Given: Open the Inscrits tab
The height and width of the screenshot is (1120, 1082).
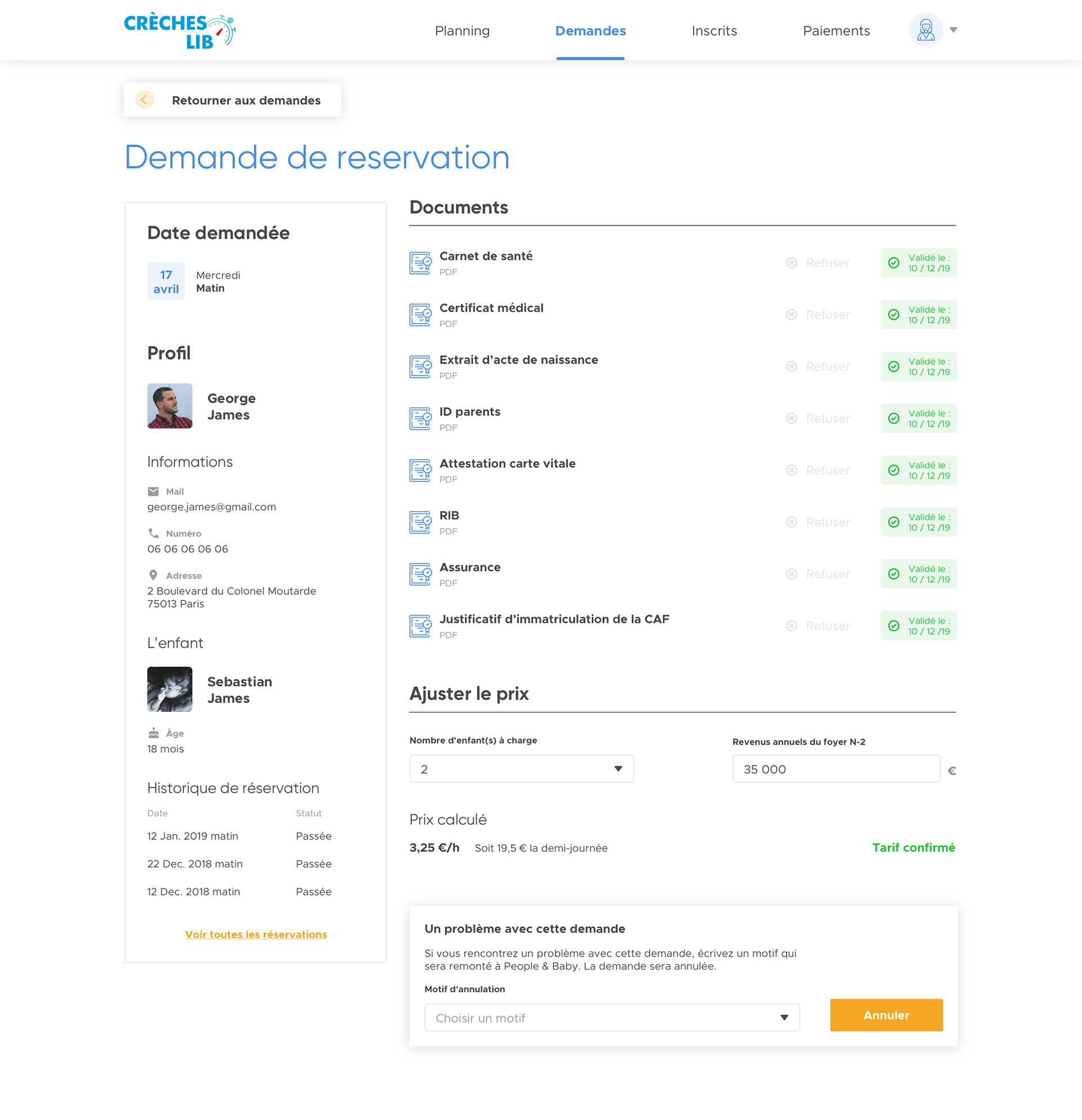Looking at the screenshot, I should pyautogui.click(x=714, y=31).
